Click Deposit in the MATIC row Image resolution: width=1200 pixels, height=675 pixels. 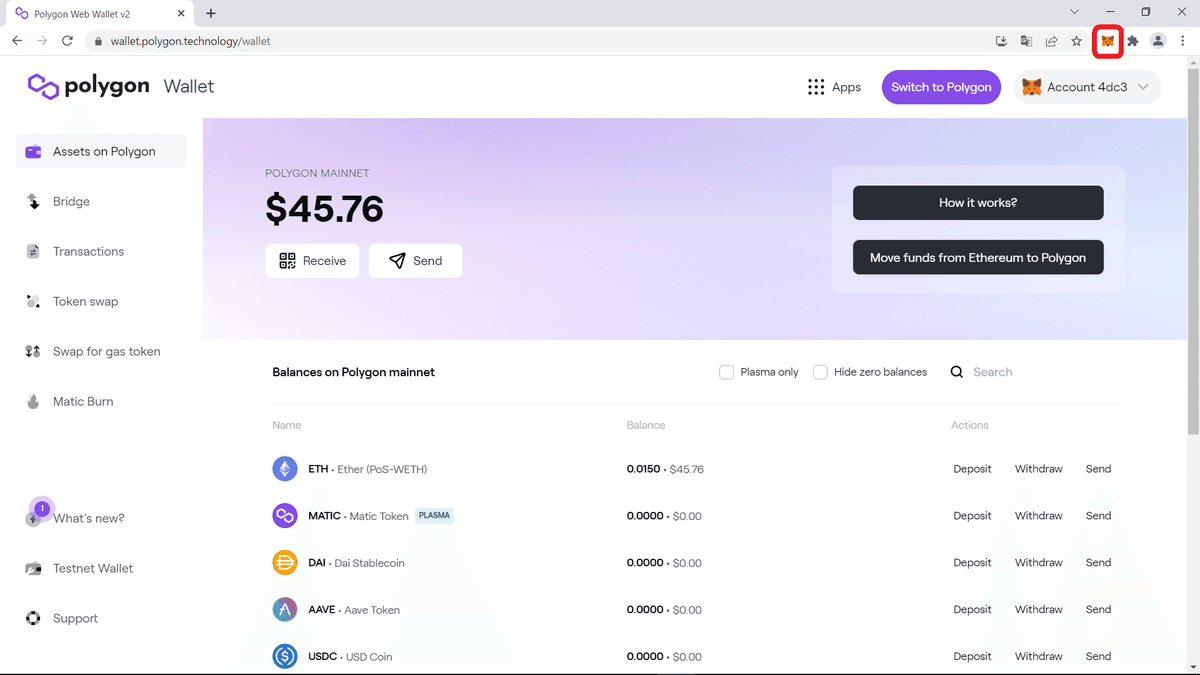pyautogui.click(x=972, y=516)
